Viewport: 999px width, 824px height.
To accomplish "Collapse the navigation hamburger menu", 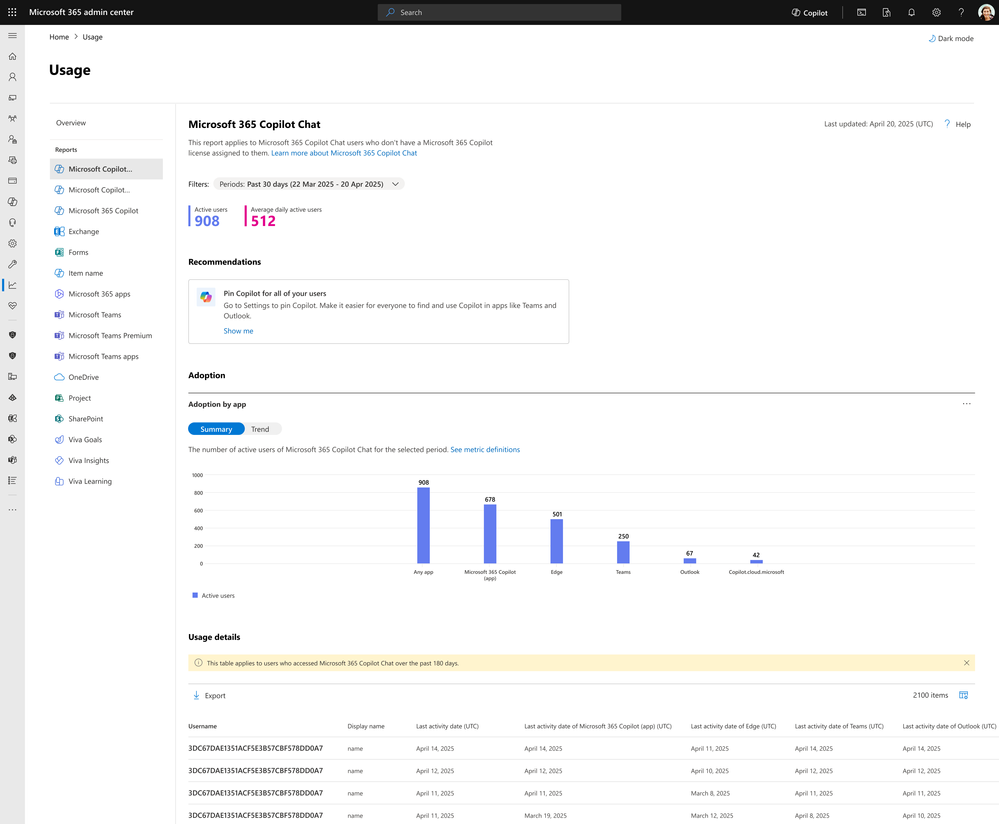I will coord(12,36).
